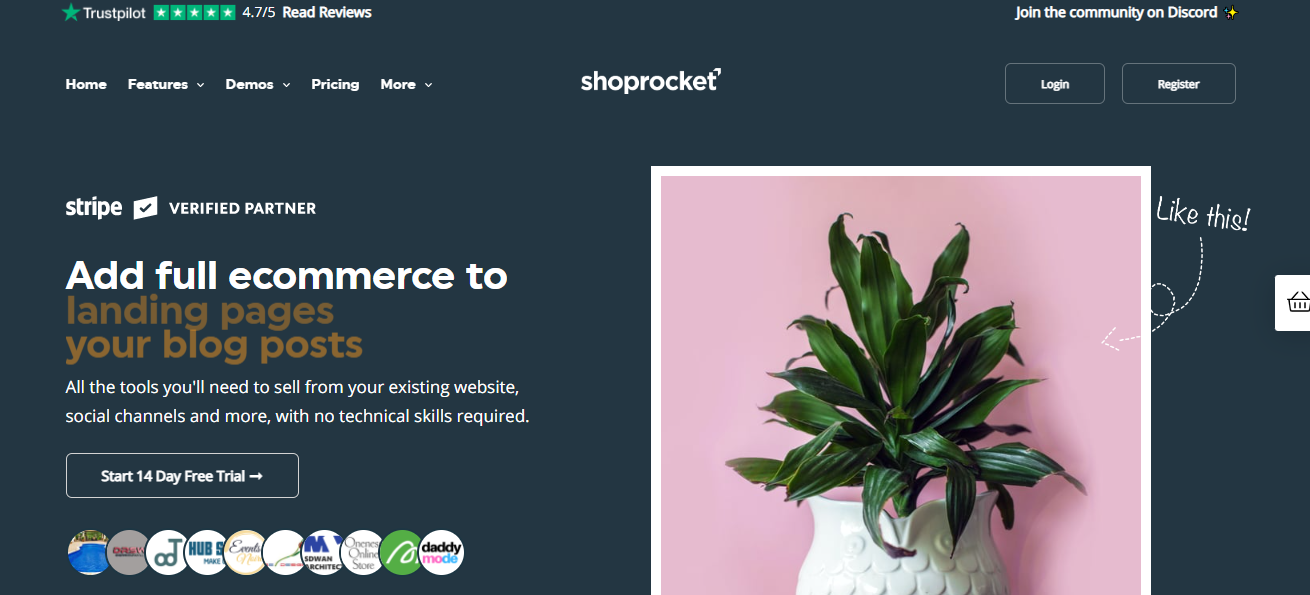Expand the Demos dropdown menu
The height and width of the screenshot is (595, 1310).
(258, 84)
